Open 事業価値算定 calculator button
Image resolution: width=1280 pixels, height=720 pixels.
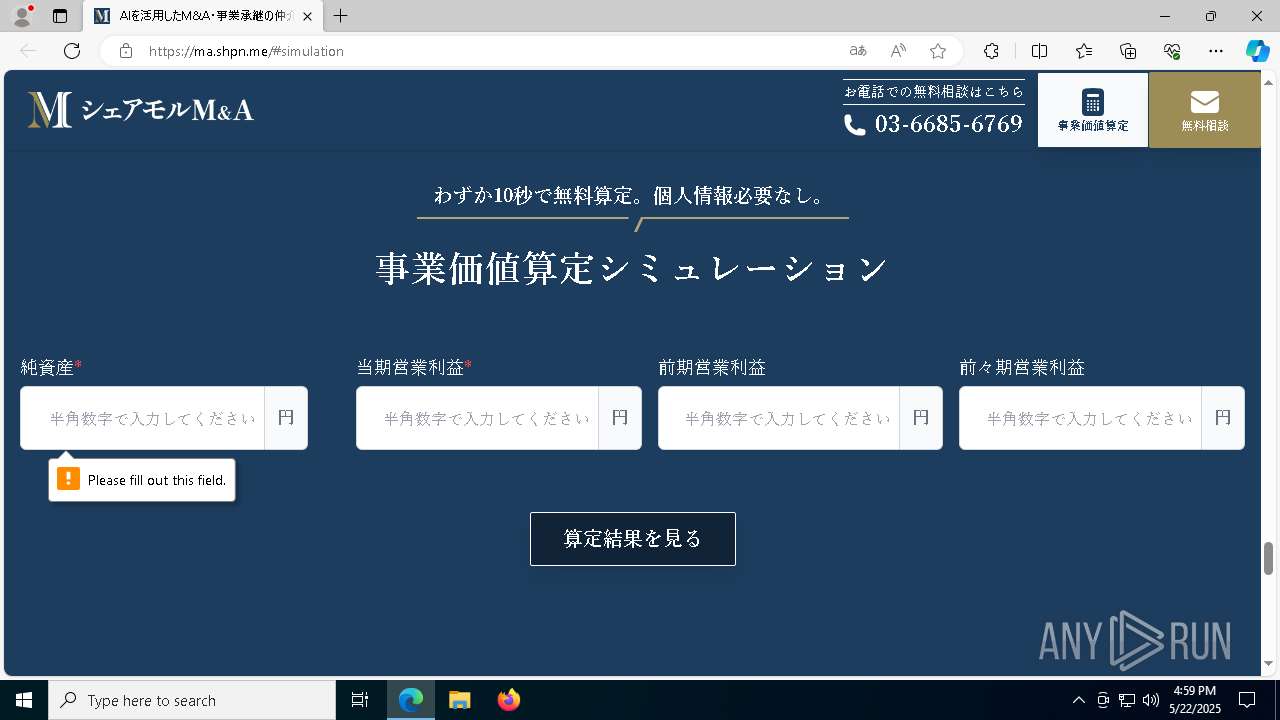(1093, 110)
